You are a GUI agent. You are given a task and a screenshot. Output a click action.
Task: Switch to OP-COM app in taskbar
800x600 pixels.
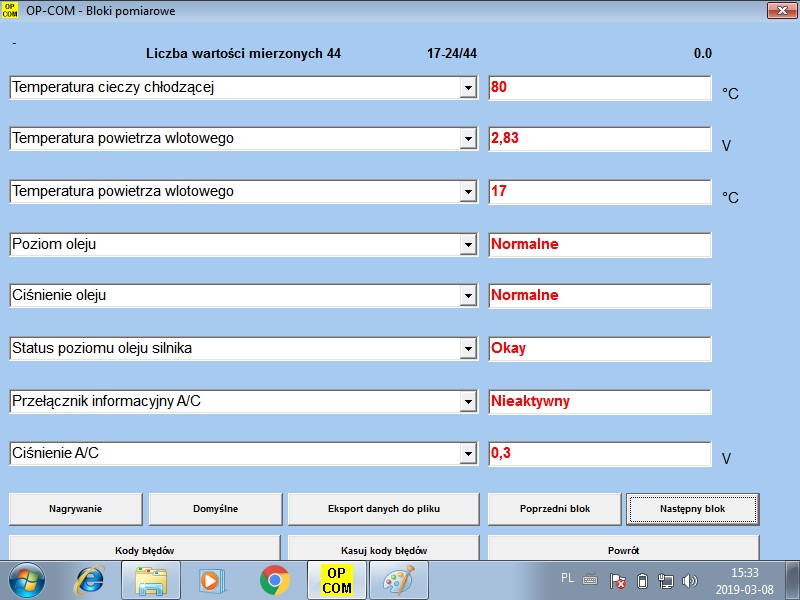[x=337, y=580]
